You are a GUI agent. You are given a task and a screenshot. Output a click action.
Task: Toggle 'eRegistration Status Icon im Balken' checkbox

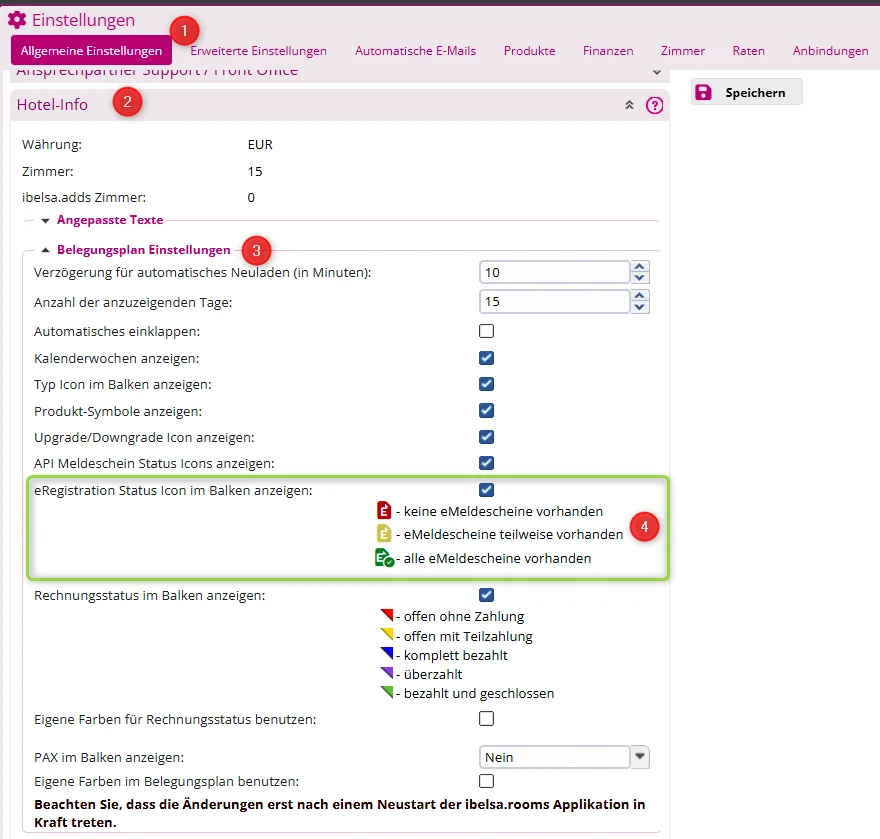(x=487, y=490)
